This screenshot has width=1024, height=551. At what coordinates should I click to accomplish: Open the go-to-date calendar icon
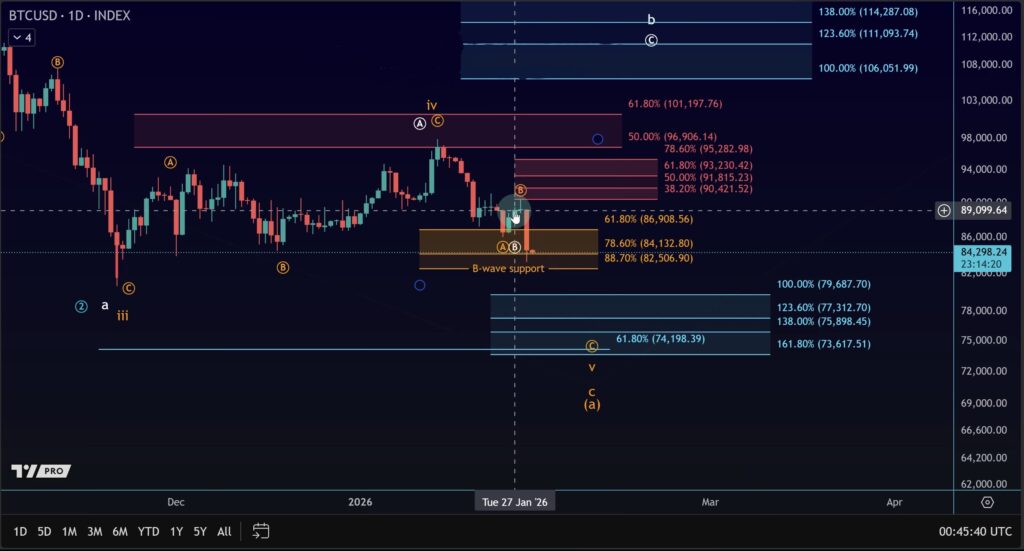point(261,530)
